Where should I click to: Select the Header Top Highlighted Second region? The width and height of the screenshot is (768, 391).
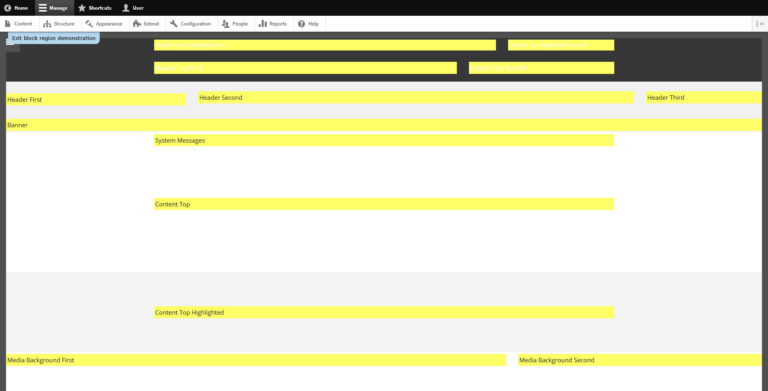(x=561, y=45)
